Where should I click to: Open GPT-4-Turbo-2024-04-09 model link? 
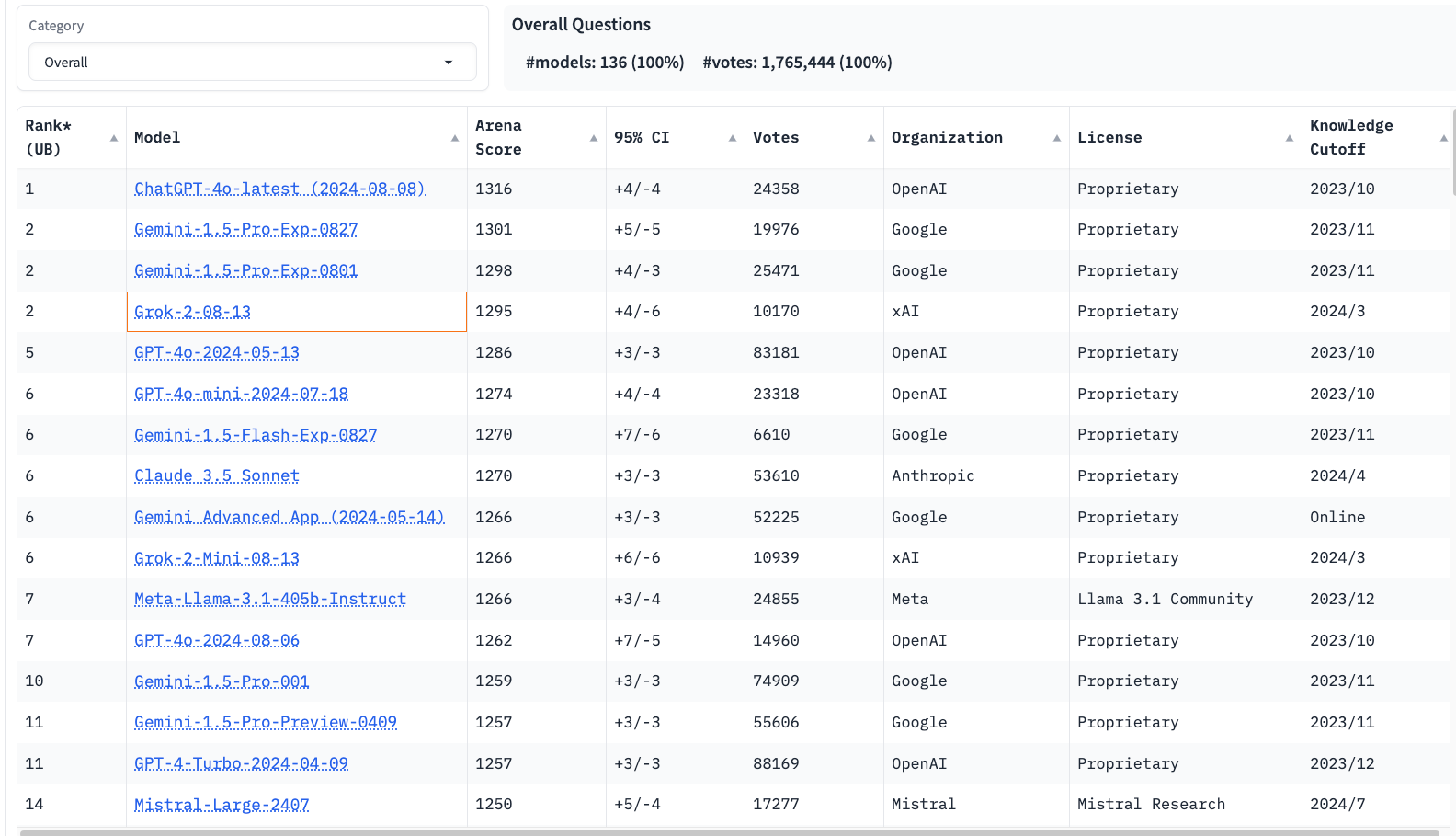pos(241,763)
